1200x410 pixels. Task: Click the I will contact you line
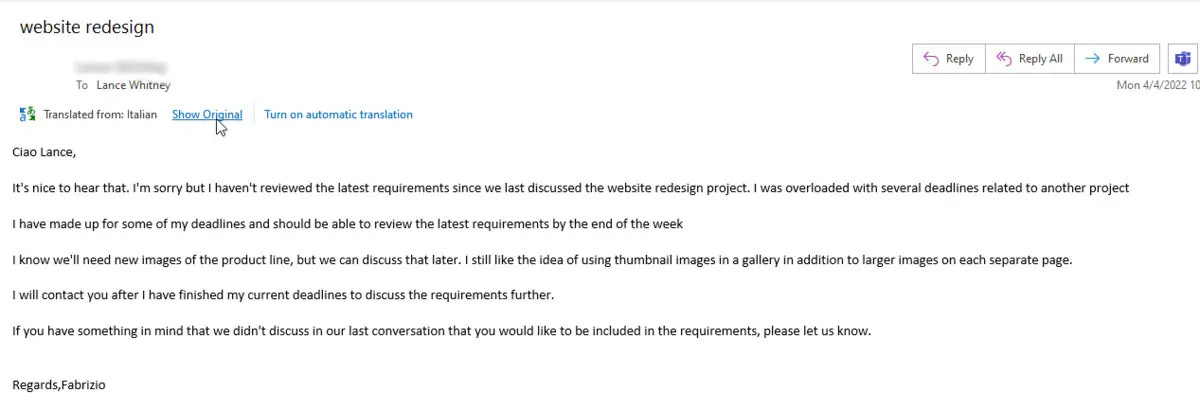282,295
